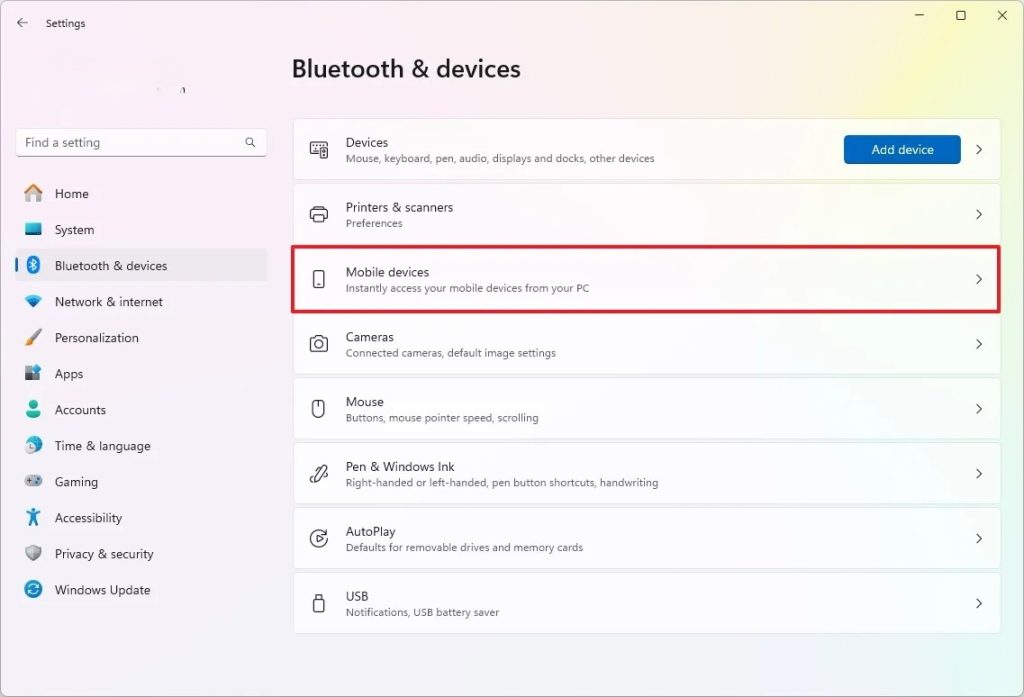The height and width of the screenshot is (697, 1024).
Task: Click the search magnifier icon
Action: (250, 143)
